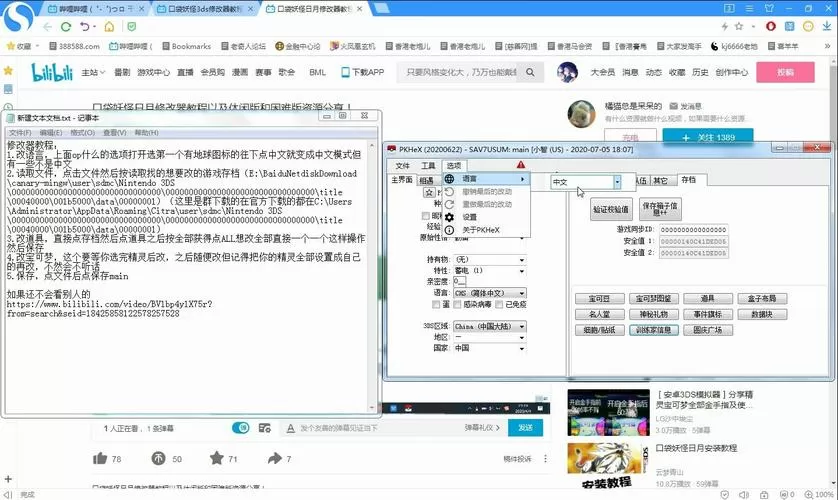Image resolution: width=838 pixels, height=500 pixels.
Task: Click the 亲密度 friendship value field
Action: click(x=460, y=282)
